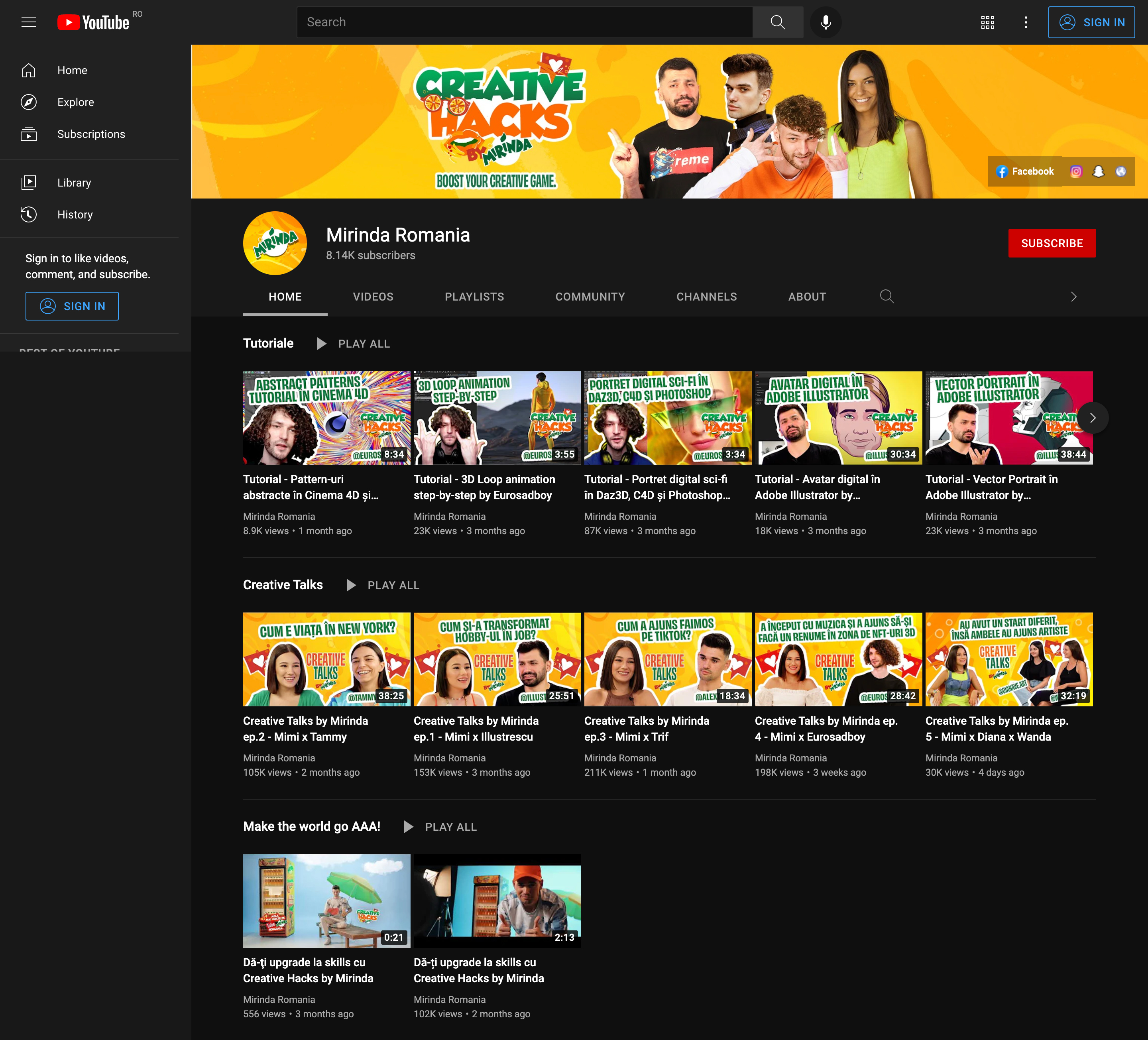This screenshot has width=1148, height=1040.
Task: Click title 'Tutorial - 3D Loop animation'
Action: coord(485,487)
